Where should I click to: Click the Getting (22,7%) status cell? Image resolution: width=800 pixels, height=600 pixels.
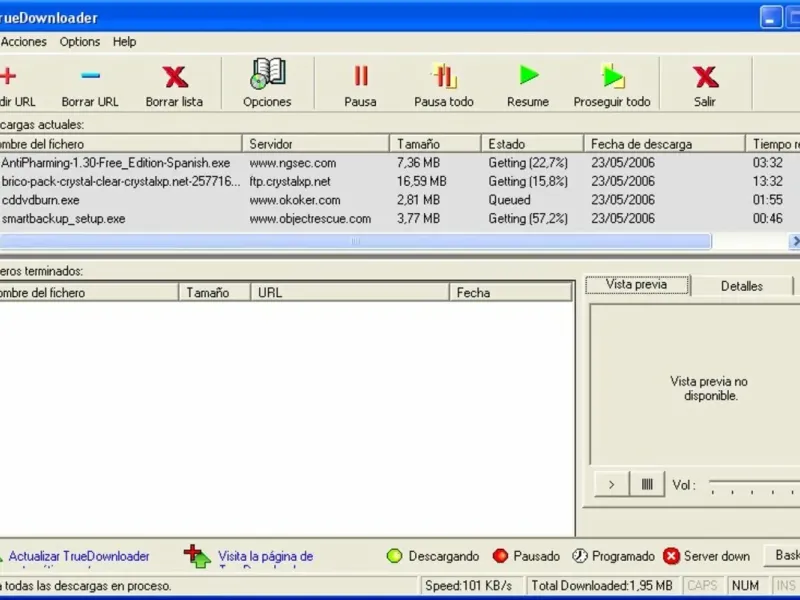coord(528,163)
